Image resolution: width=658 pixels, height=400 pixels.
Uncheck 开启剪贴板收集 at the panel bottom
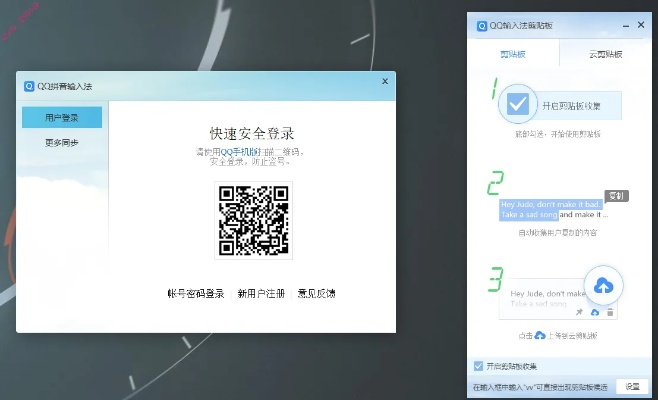pos(479,366)
